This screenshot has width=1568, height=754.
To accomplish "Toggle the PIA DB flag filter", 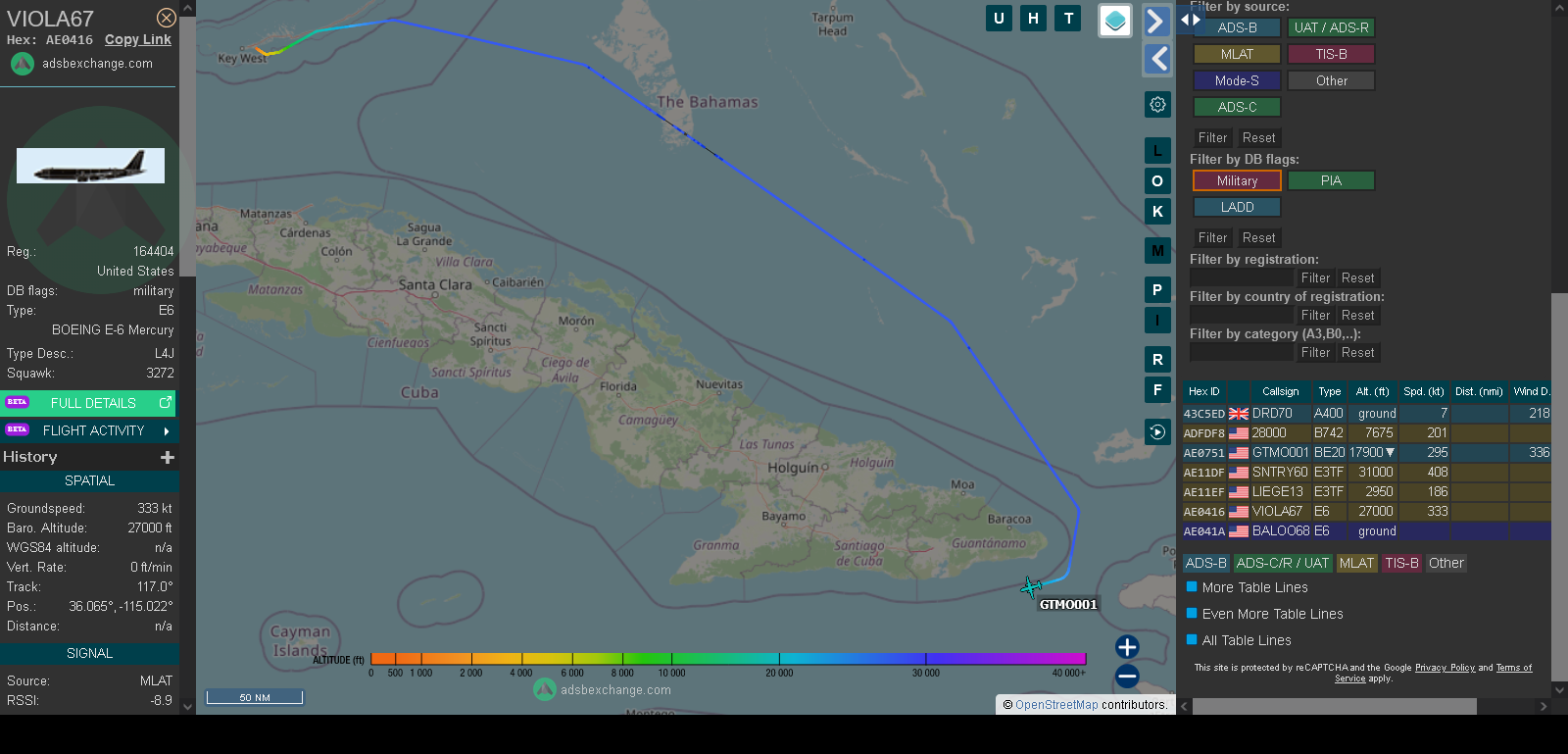I will point(1331,180).
